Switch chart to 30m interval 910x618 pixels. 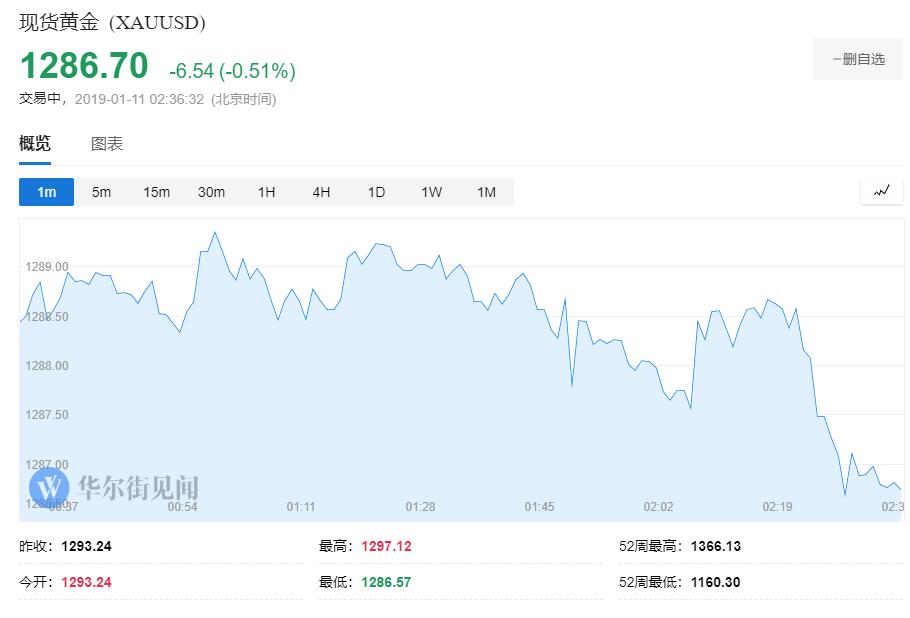[x=211, y=192]
